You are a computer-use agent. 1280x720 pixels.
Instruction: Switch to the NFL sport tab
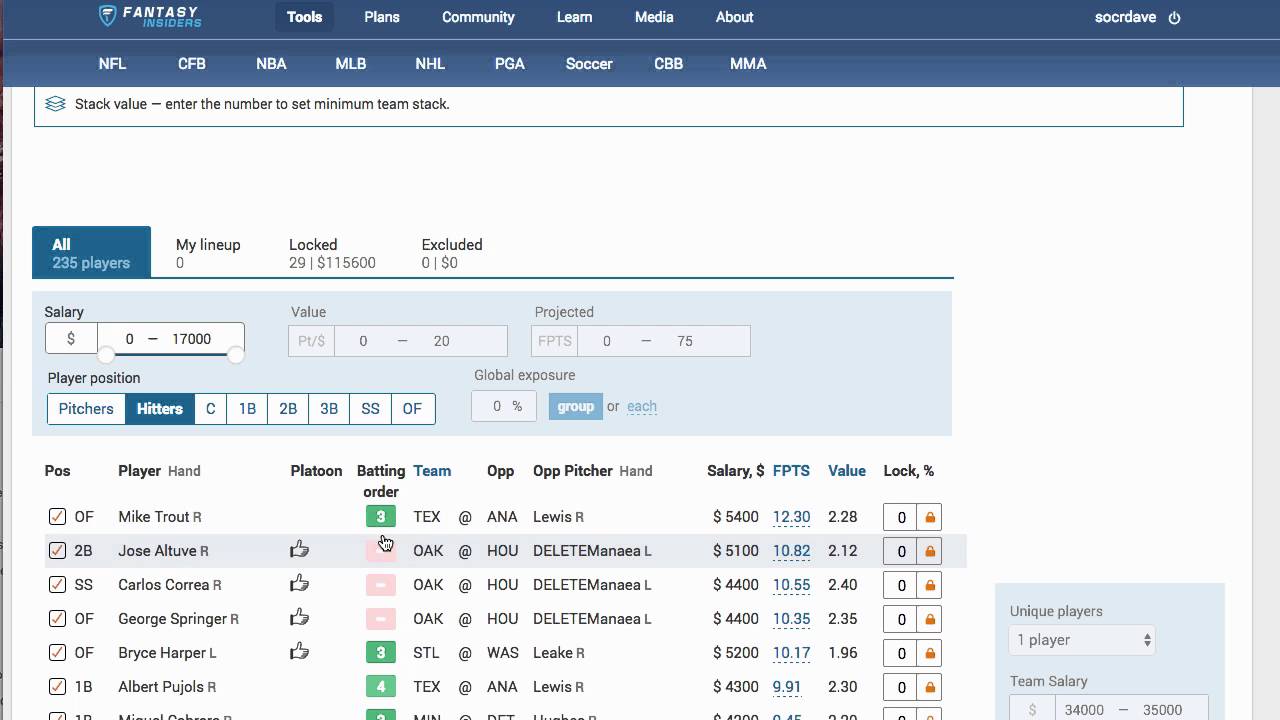click(x=112, y=64)
